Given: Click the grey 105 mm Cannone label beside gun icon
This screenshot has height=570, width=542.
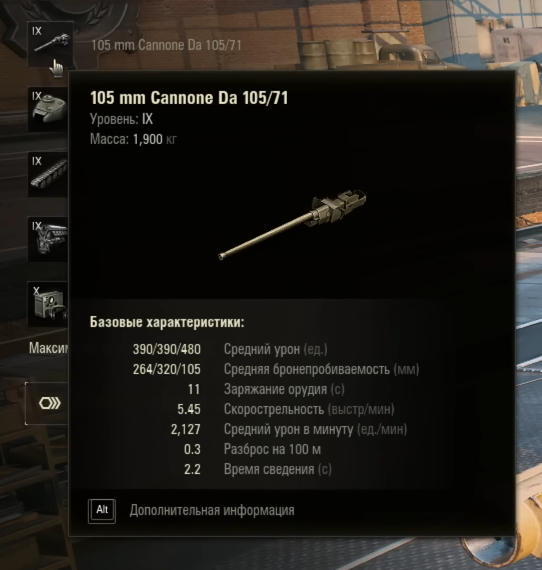Looking at the screenshot, I should (166, 45).
